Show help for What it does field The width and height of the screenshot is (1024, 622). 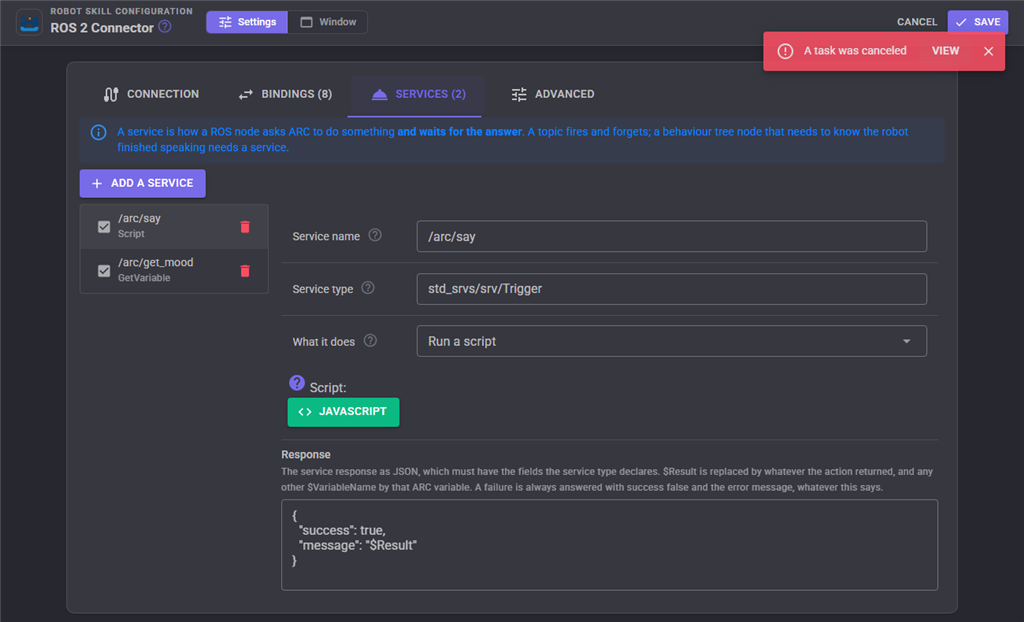[x=370, y=340]
